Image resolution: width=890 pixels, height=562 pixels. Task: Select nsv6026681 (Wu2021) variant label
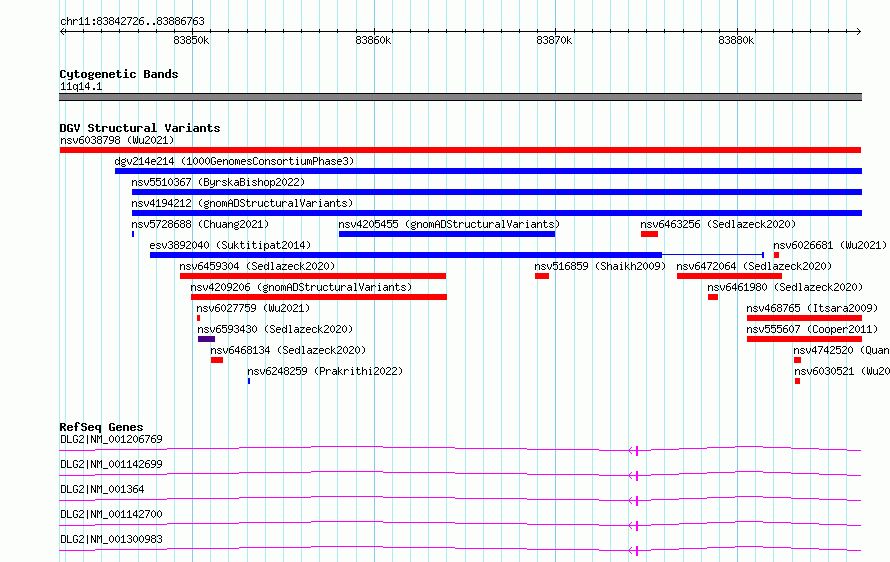point(830,245)
